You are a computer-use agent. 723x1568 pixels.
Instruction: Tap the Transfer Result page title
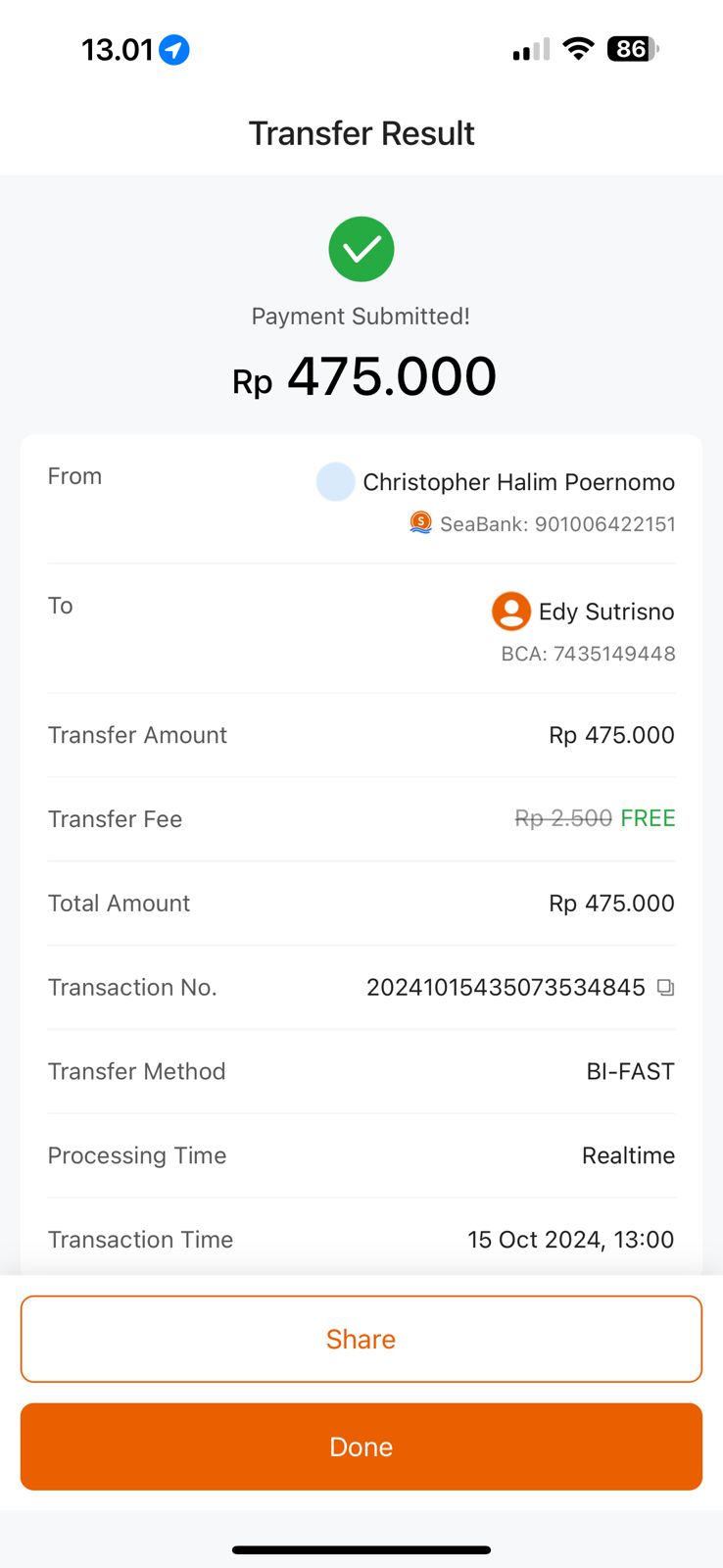tap(361, 133)
